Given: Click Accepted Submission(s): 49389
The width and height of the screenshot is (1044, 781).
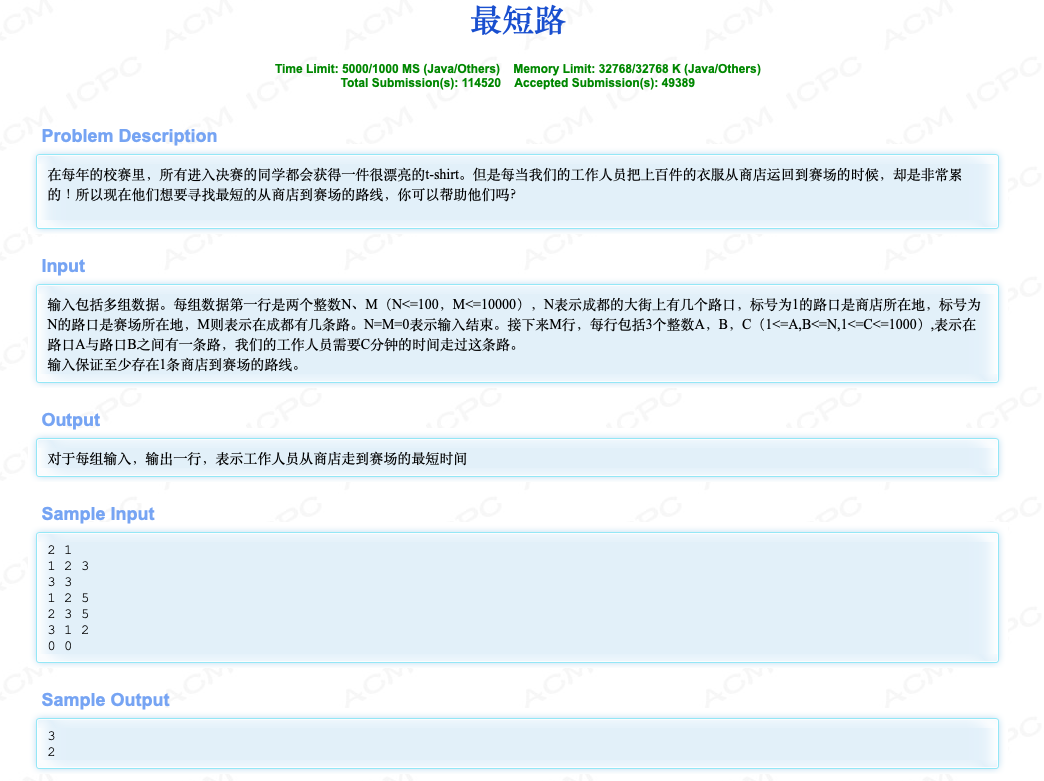Looking at the screenshot, I should pyautogui.click(x=604, y=83).
